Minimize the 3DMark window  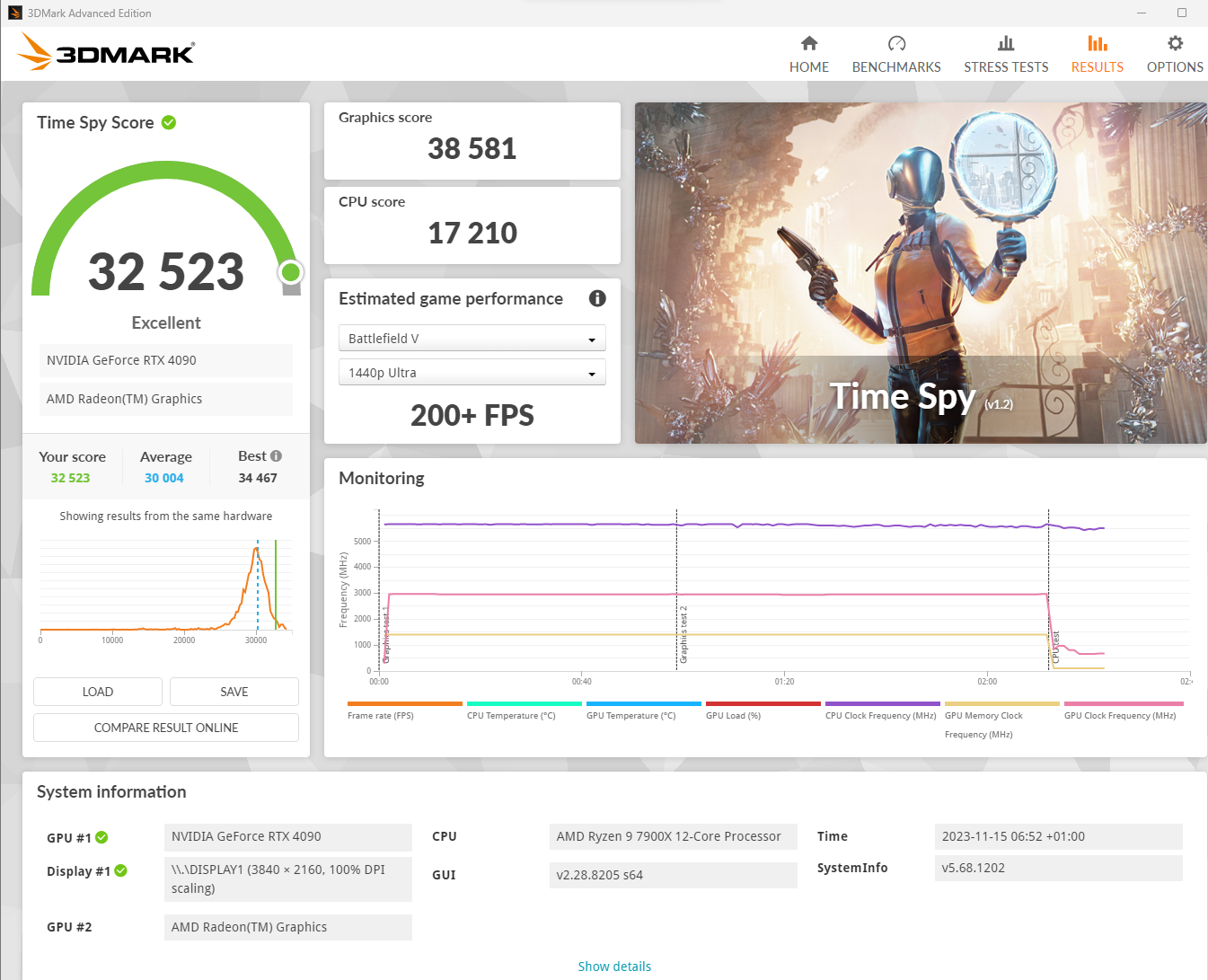pyautogui.click(x=1142, y=13)
